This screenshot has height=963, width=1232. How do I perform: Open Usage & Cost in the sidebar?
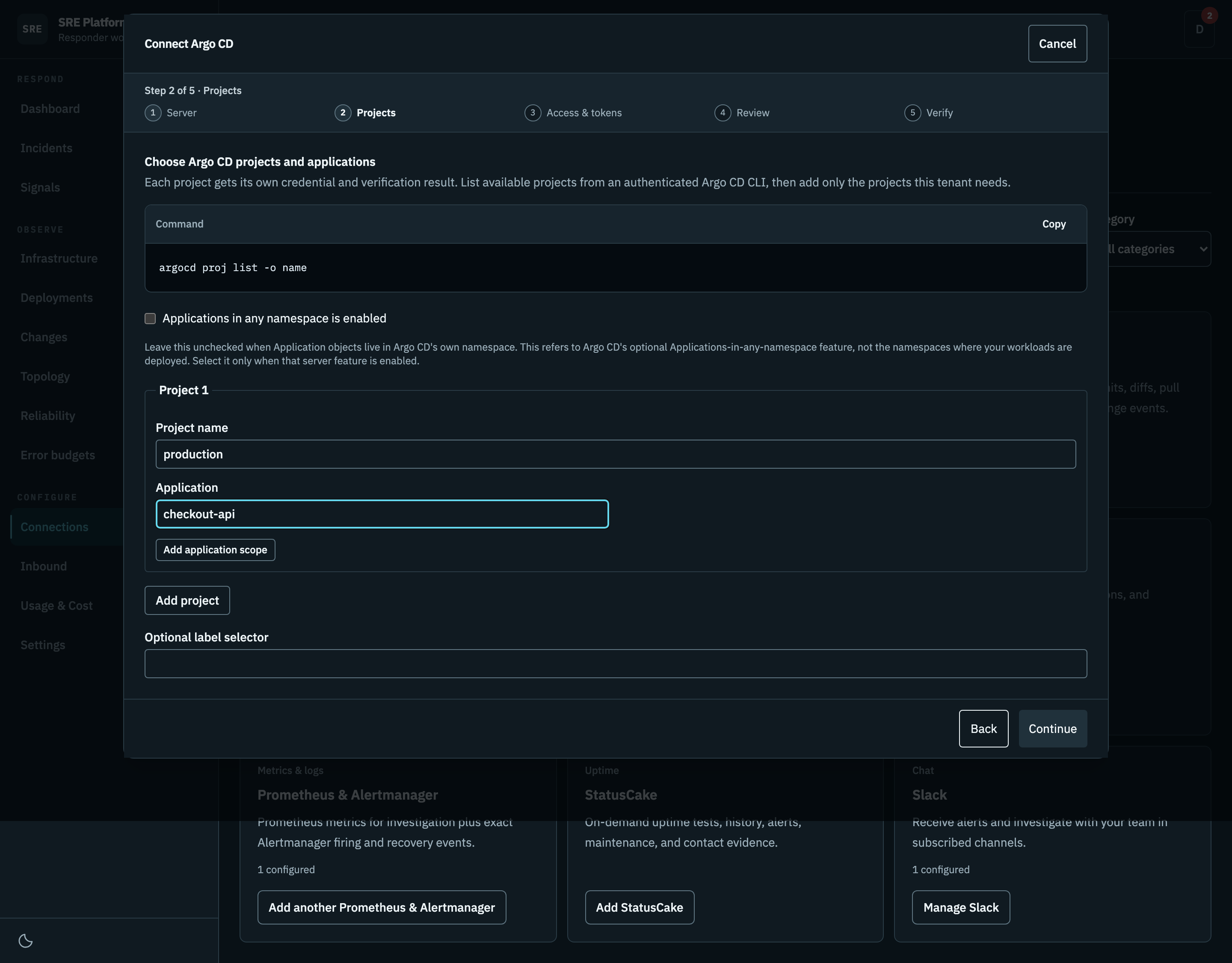(56, 606)
